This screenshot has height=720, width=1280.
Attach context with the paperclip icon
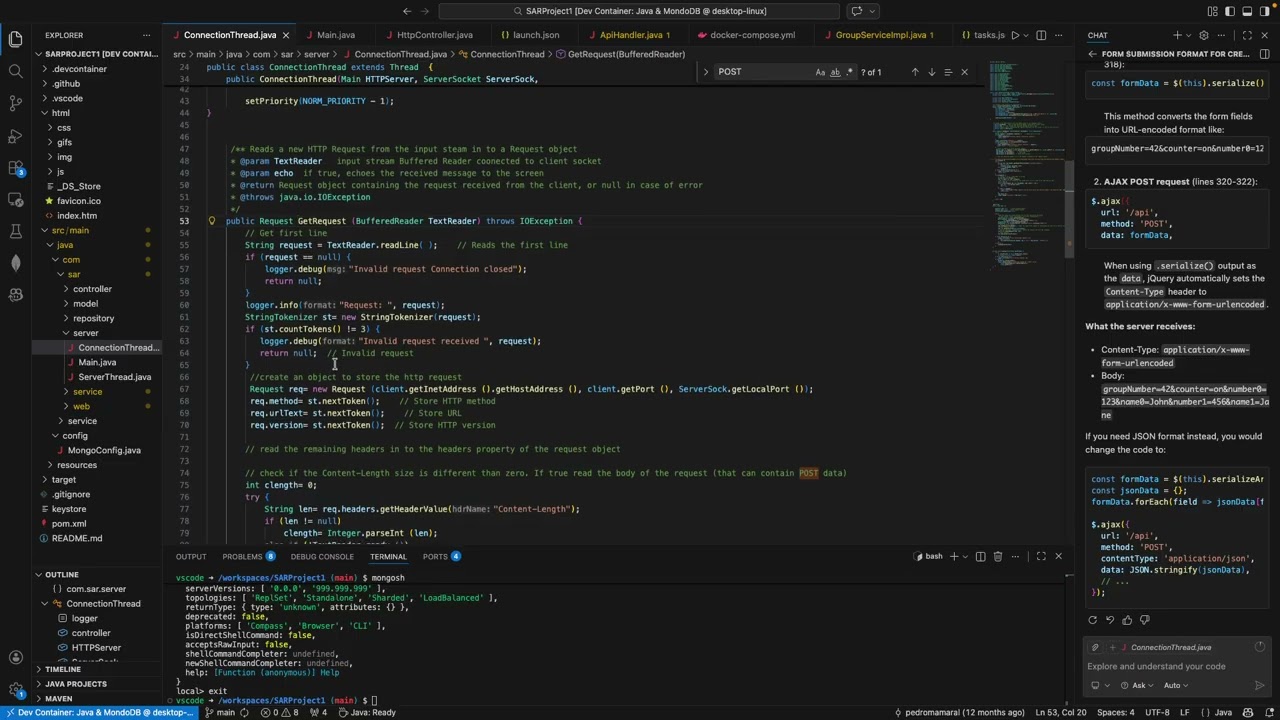pyautogui.click(x=1095, y=647)
